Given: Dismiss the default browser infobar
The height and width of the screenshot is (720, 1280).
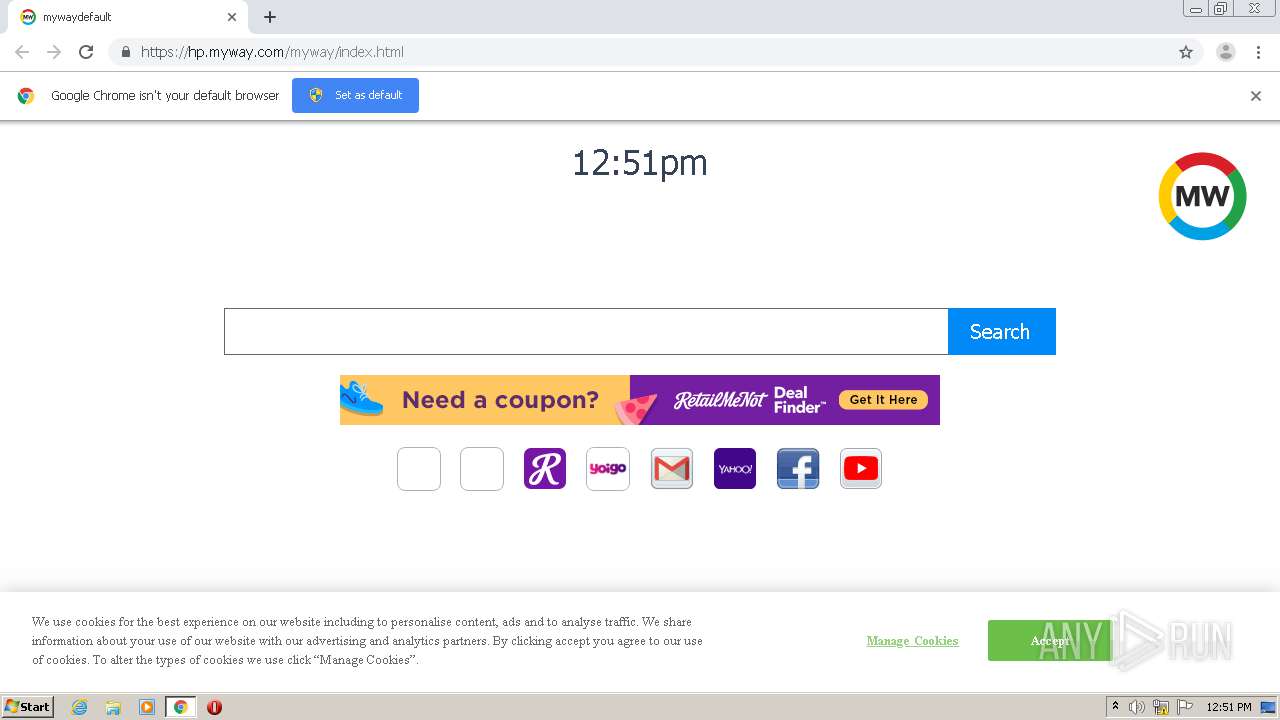Looking at the screenshot, I should coord(1256,96).
